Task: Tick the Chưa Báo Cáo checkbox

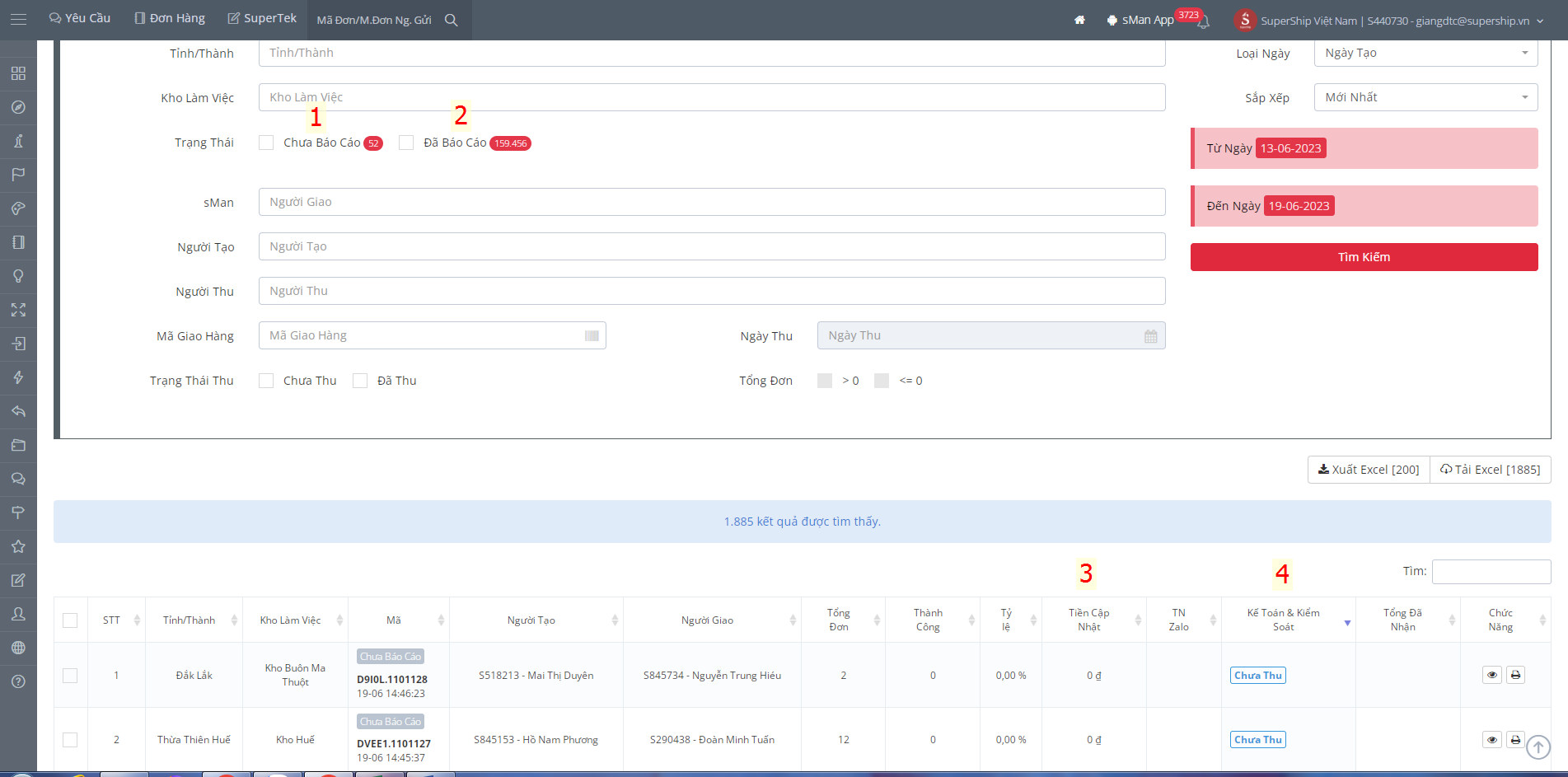Action: (266, 143)
